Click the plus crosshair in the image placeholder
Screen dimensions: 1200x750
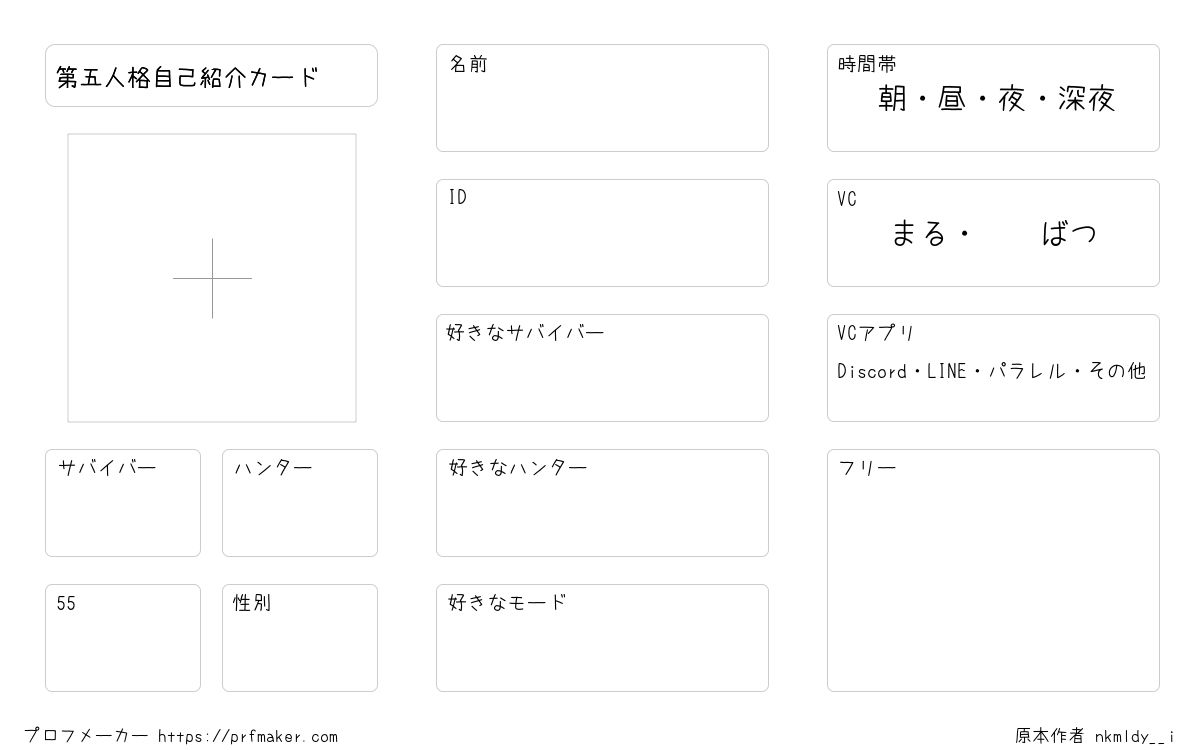[212, 278]
